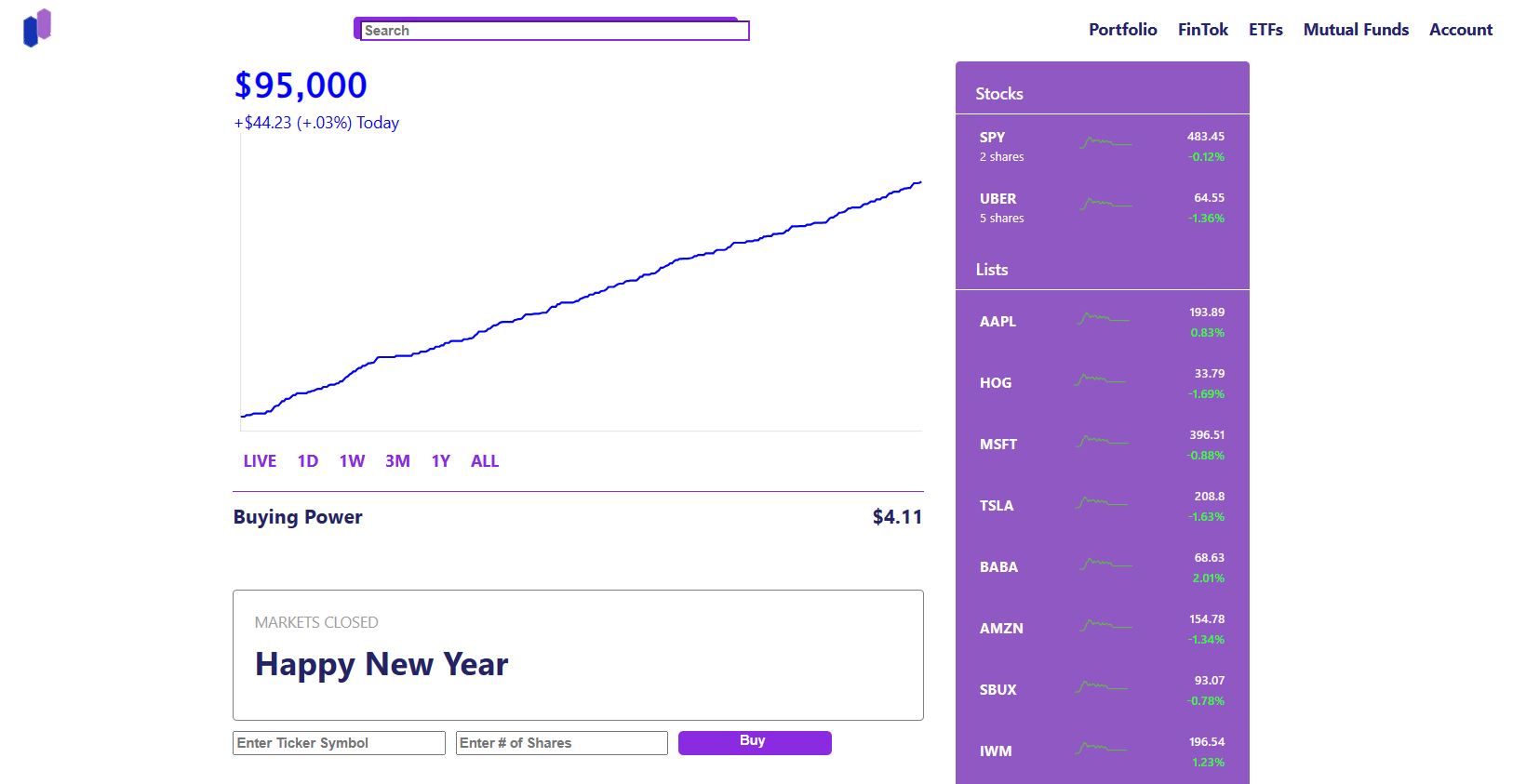Click into the Search bar

click(x=553, y=30)
